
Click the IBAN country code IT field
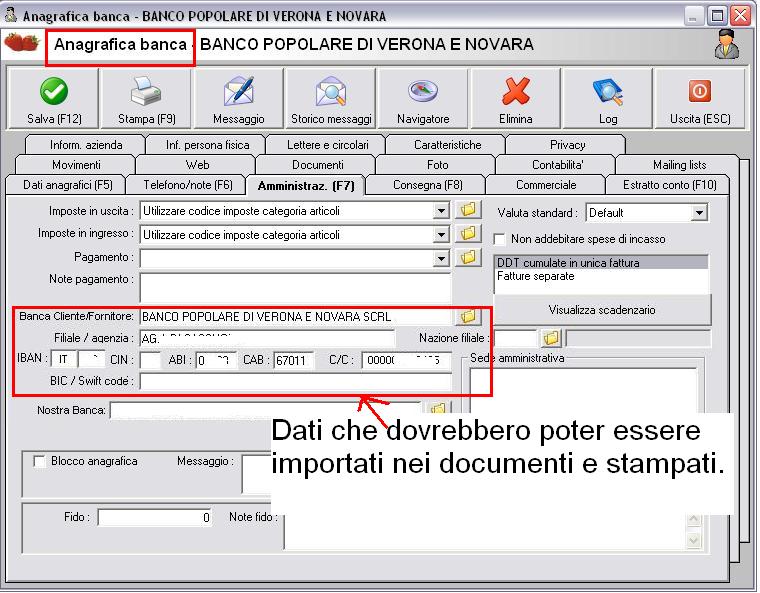[x=63, y=359]
